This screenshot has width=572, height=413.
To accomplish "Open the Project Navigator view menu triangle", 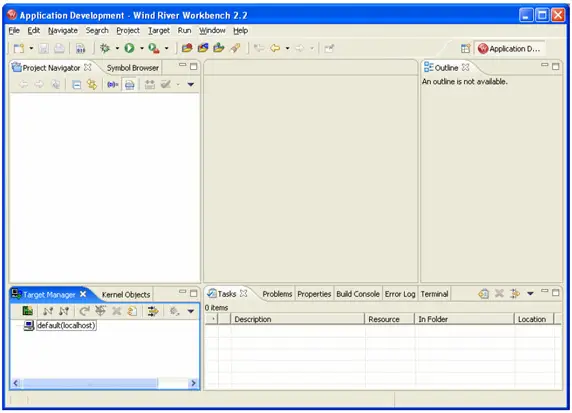I will (190, 85).
